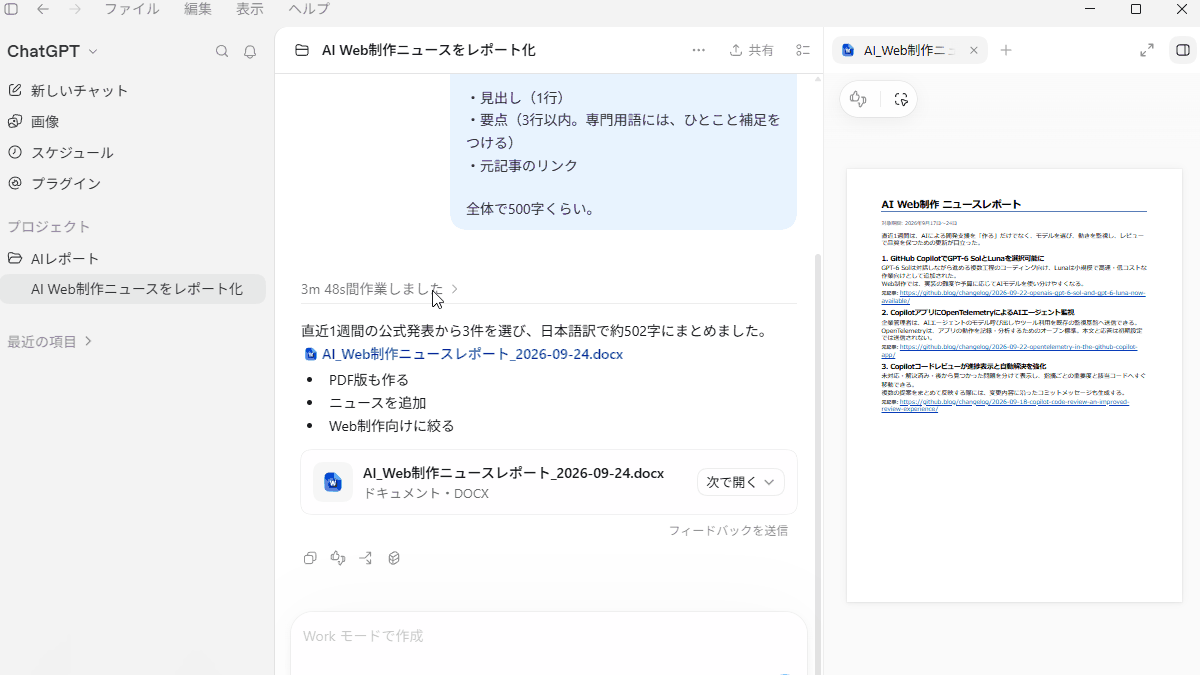
Task: Open the three-dot more options menu
Action: click(x=698, y=50)
